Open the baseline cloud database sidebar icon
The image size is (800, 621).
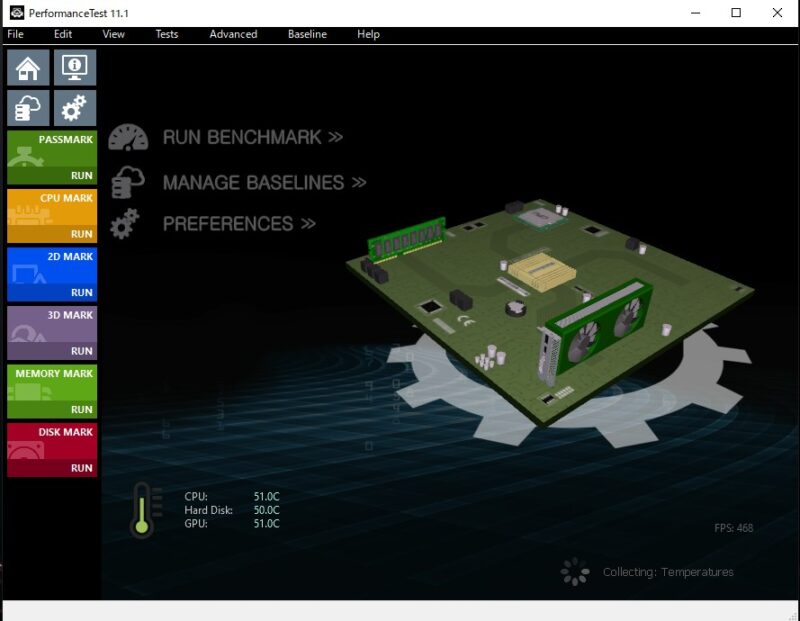click(x=28, y=108)
